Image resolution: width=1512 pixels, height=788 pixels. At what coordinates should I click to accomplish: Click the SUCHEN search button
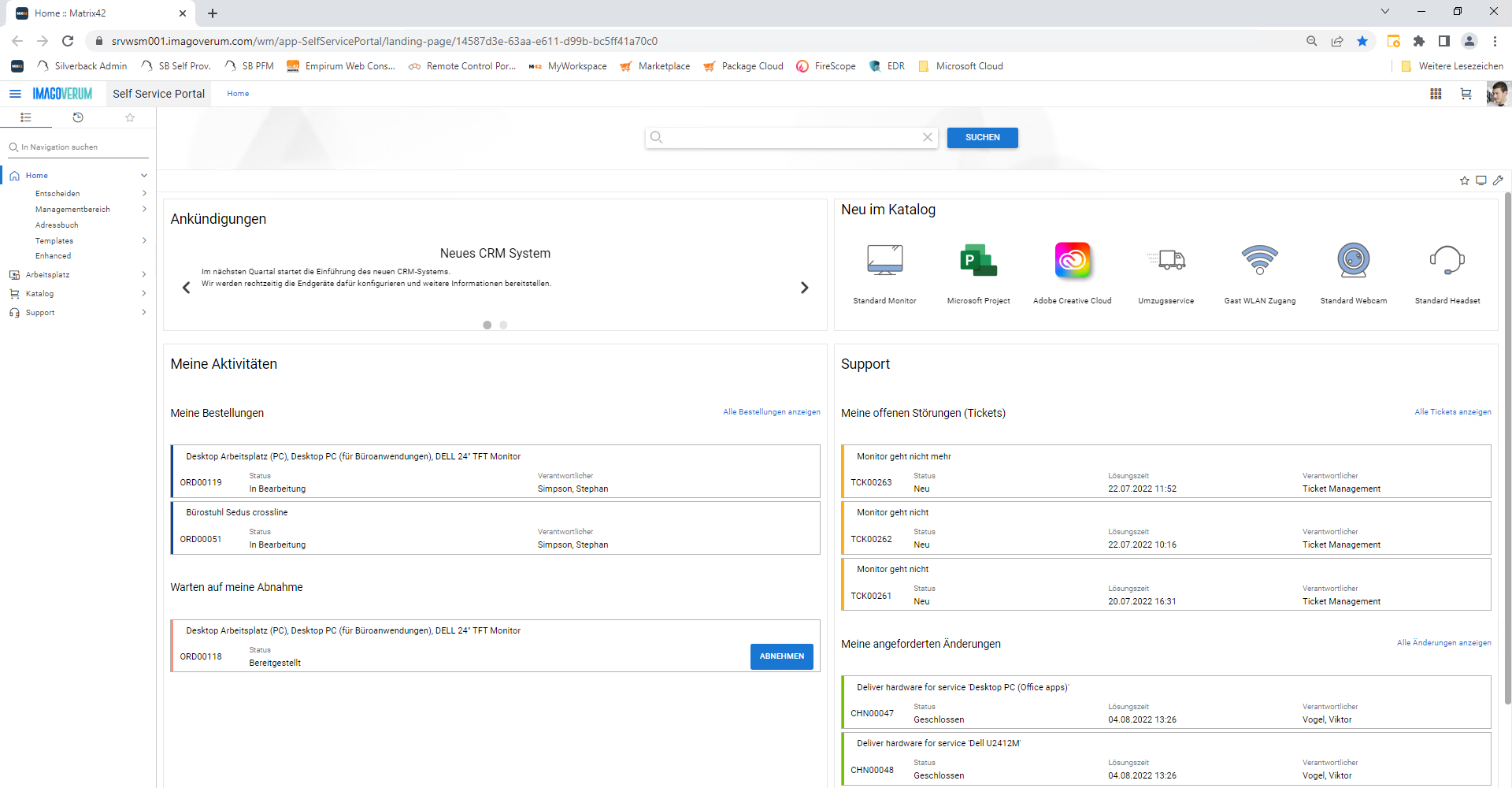click(983, 138)
